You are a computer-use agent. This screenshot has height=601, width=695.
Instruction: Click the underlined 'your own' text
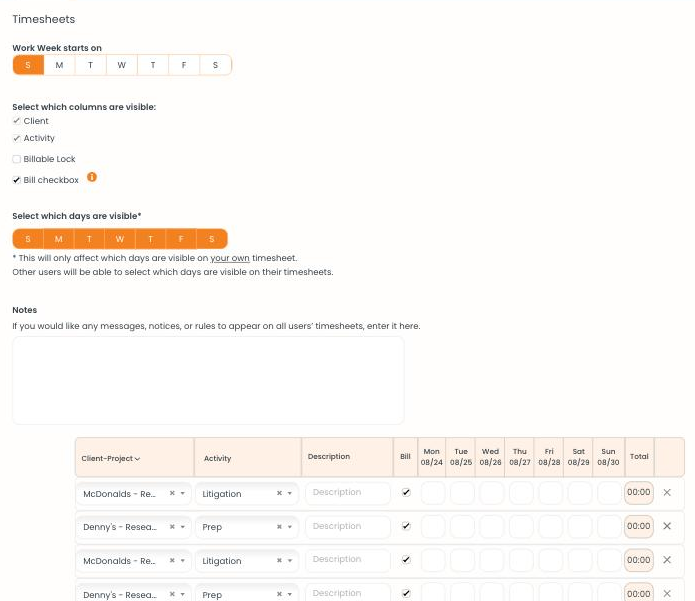(x=230, y=258)
